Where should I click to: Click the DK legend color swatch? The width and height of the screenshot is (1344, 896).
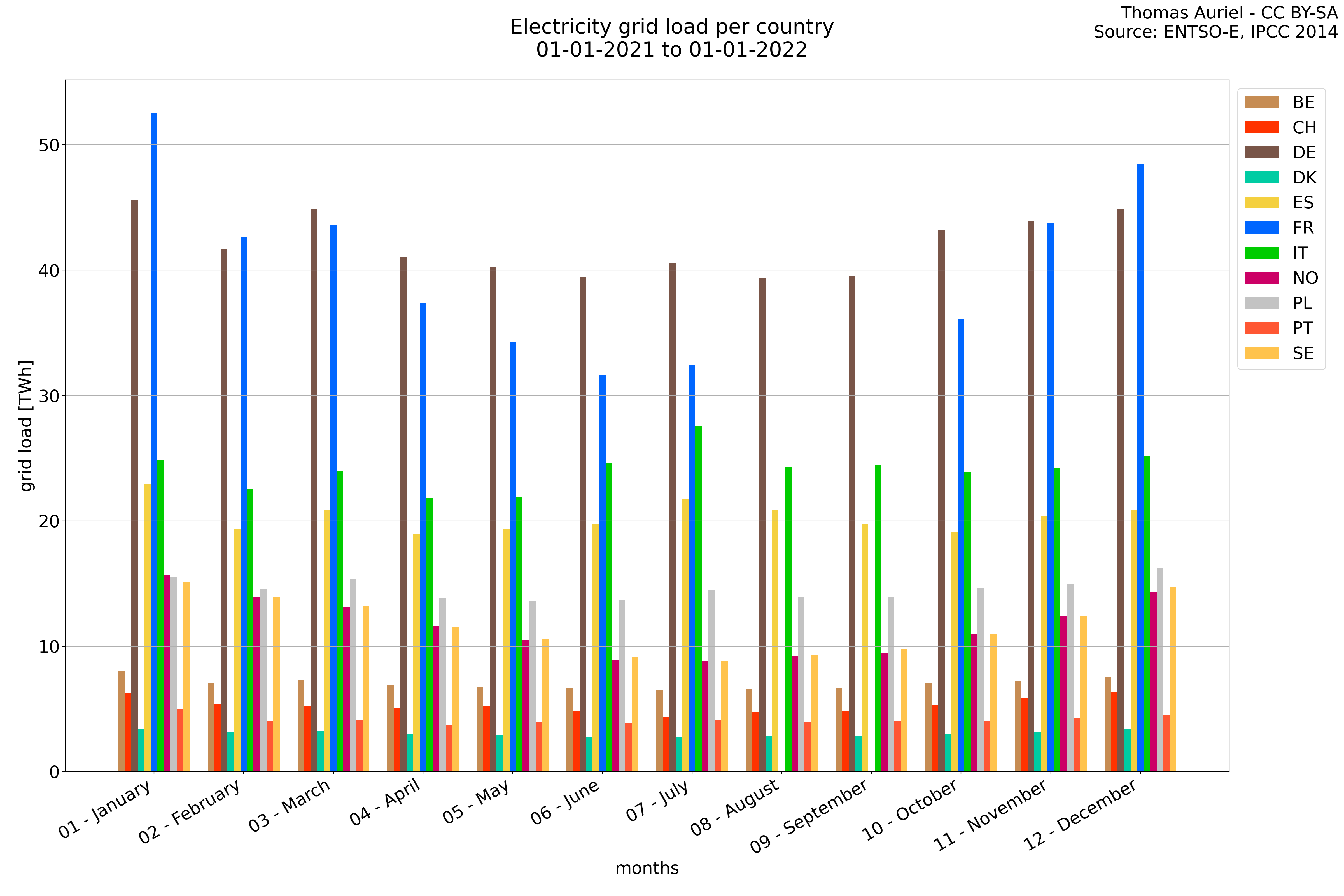coord(1261,178)
